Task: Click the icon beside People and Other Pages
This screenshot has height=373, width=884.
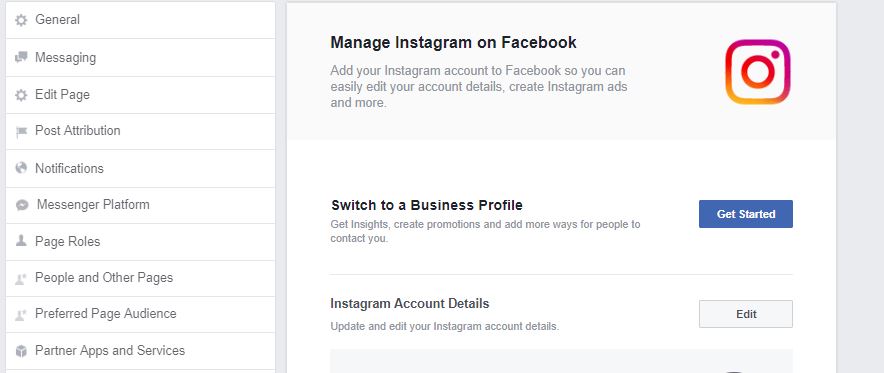Action: [x=21, y=278]
